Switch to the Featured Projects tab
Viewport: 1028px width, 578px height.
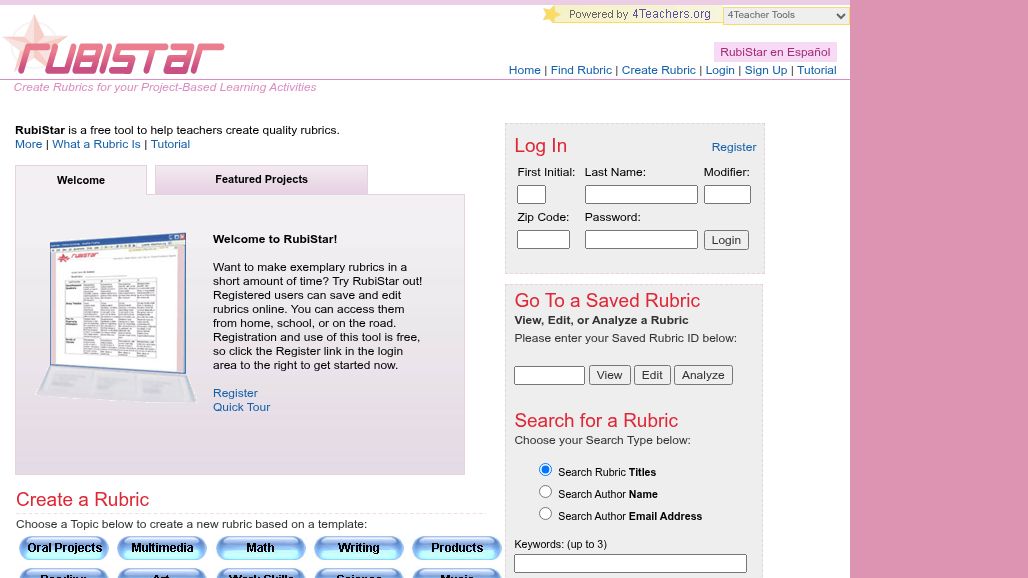261,180
